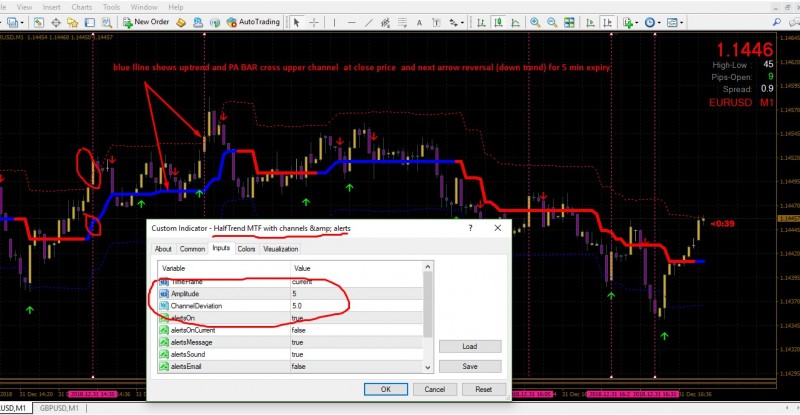Switch to the GBPUSD,M1 chart tab
Image resolution: width=800 pixels, height=415 pixels.
(x=59, y=408)
